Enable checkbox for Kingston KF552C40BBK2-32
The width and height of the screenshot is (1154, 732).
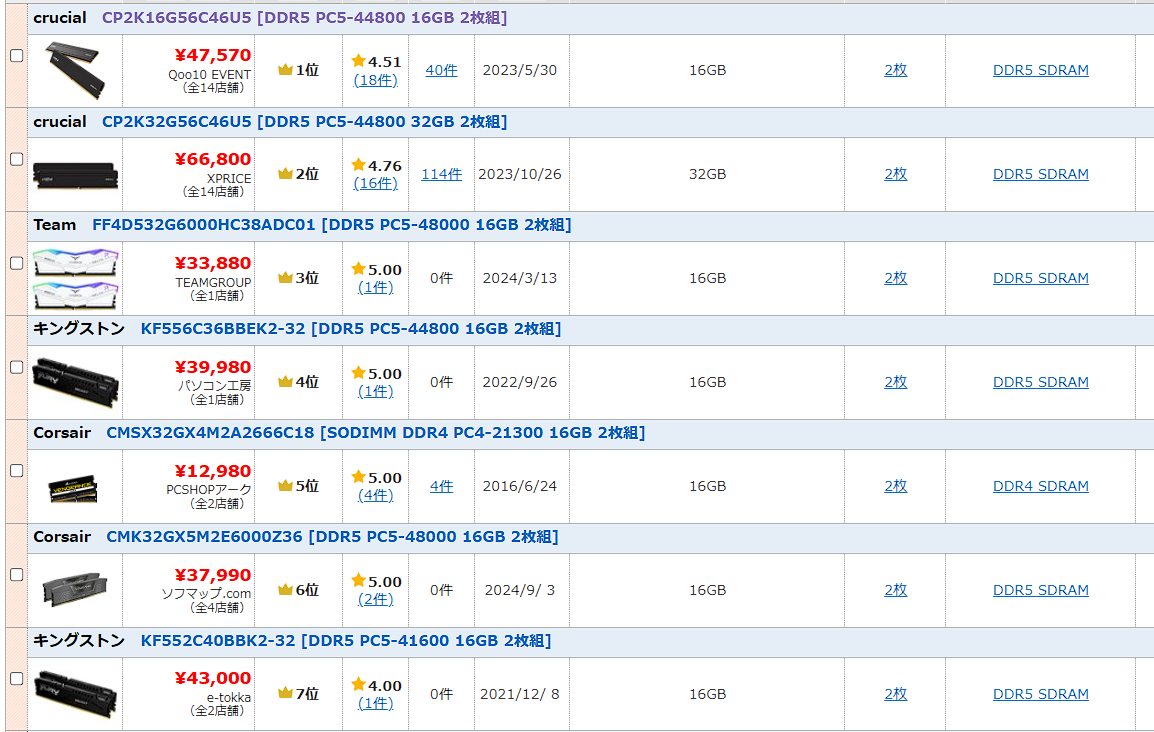16,678
